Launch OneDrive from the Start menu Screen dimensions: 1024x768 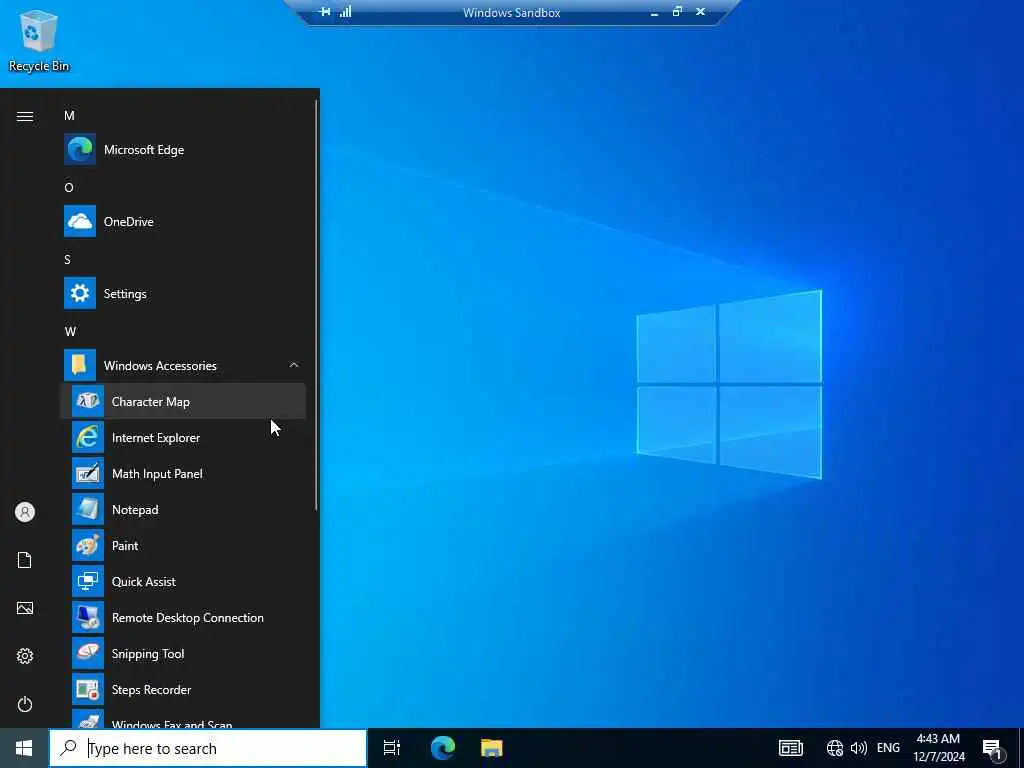(x=183, y=221)
